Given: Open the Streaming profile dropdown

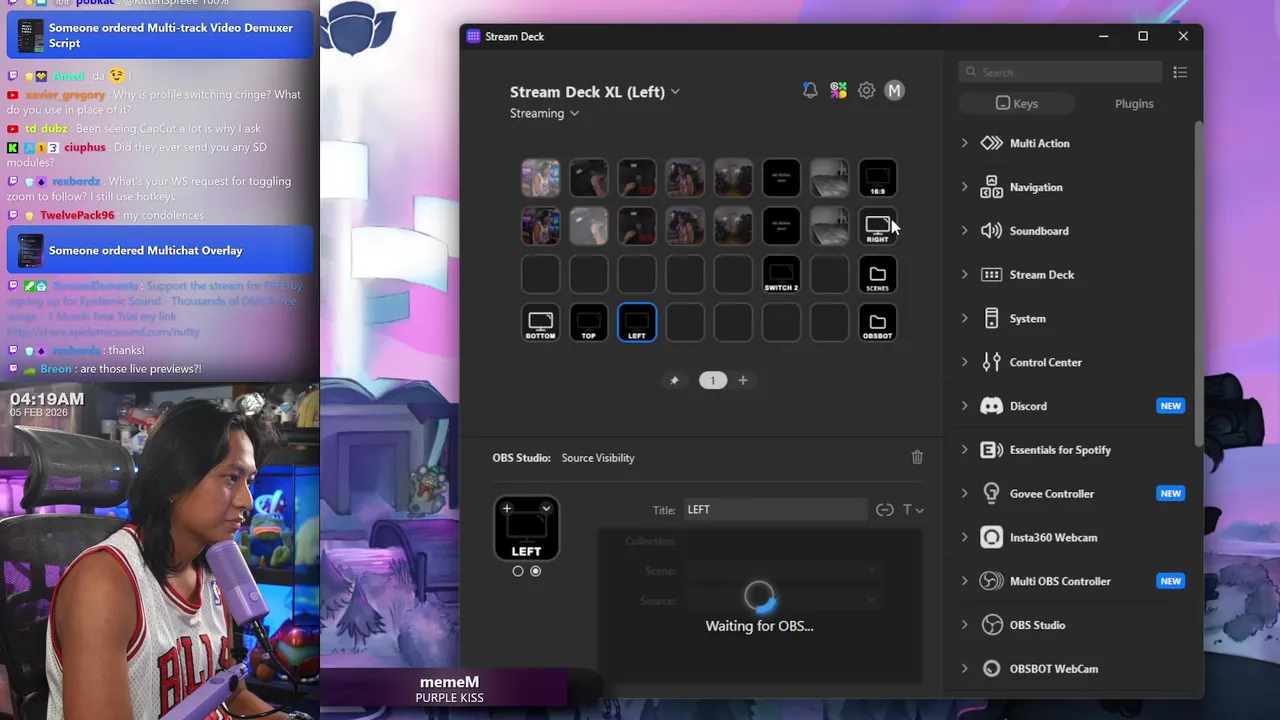Looking at the screenshot, I should [544, 113].
